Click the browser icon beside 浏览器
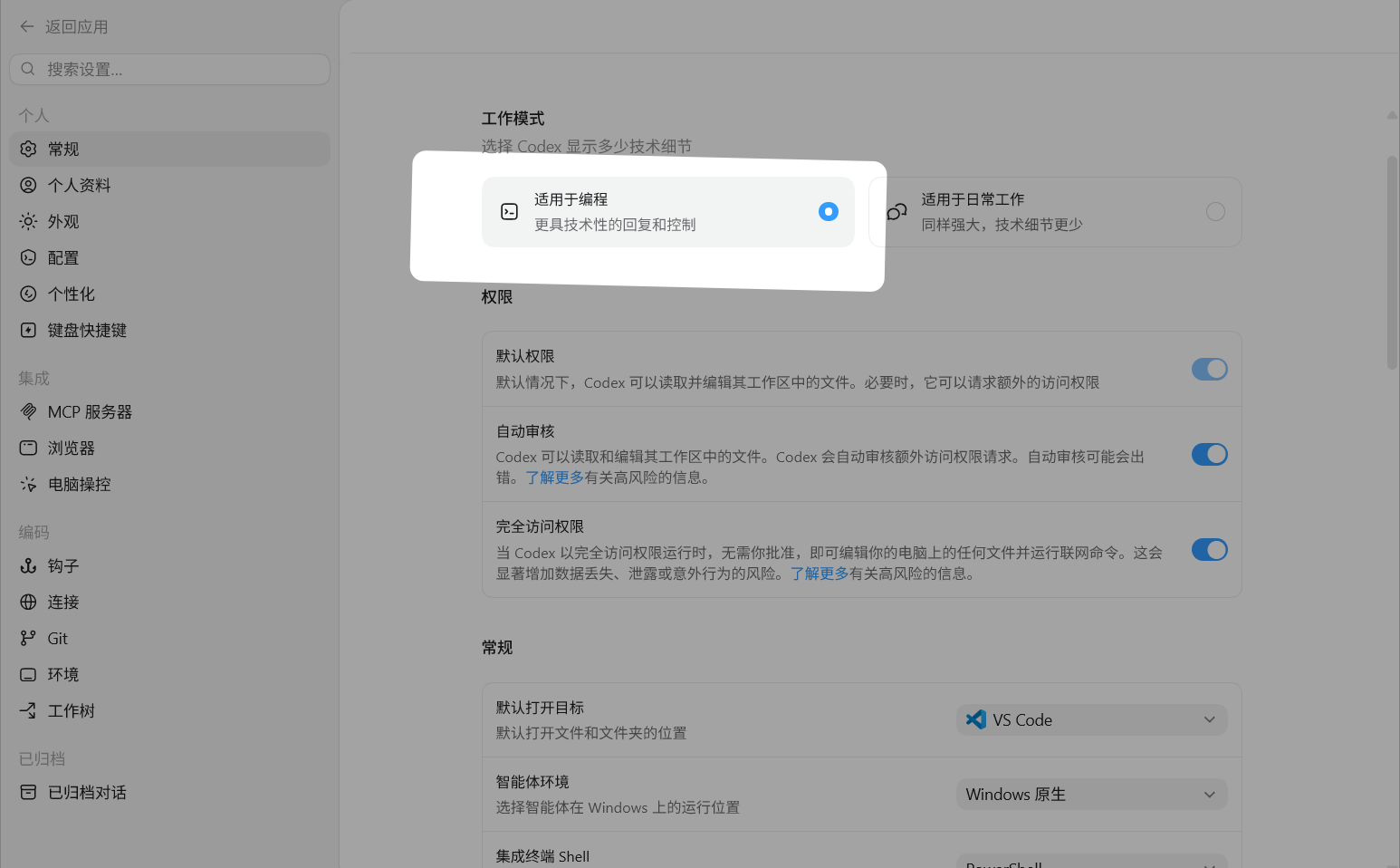This screenshot has width=1400, height=868. point(28,448)
